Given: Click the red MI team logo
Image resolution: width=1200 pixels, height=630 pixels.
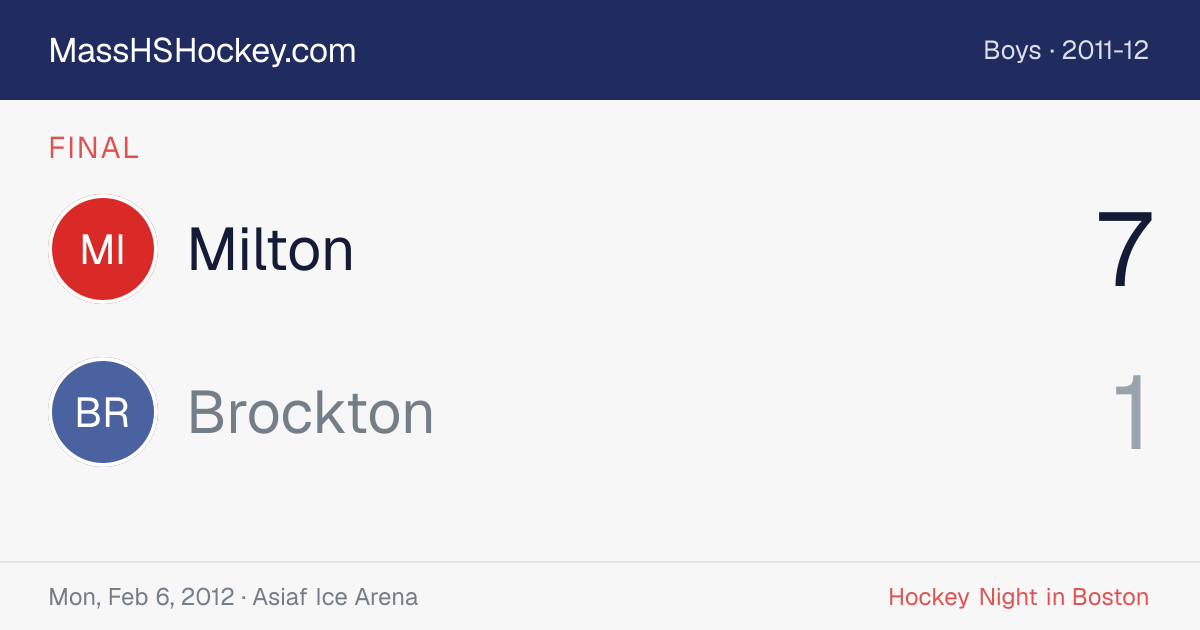Looking at the screenshot, I should [103, 249].
